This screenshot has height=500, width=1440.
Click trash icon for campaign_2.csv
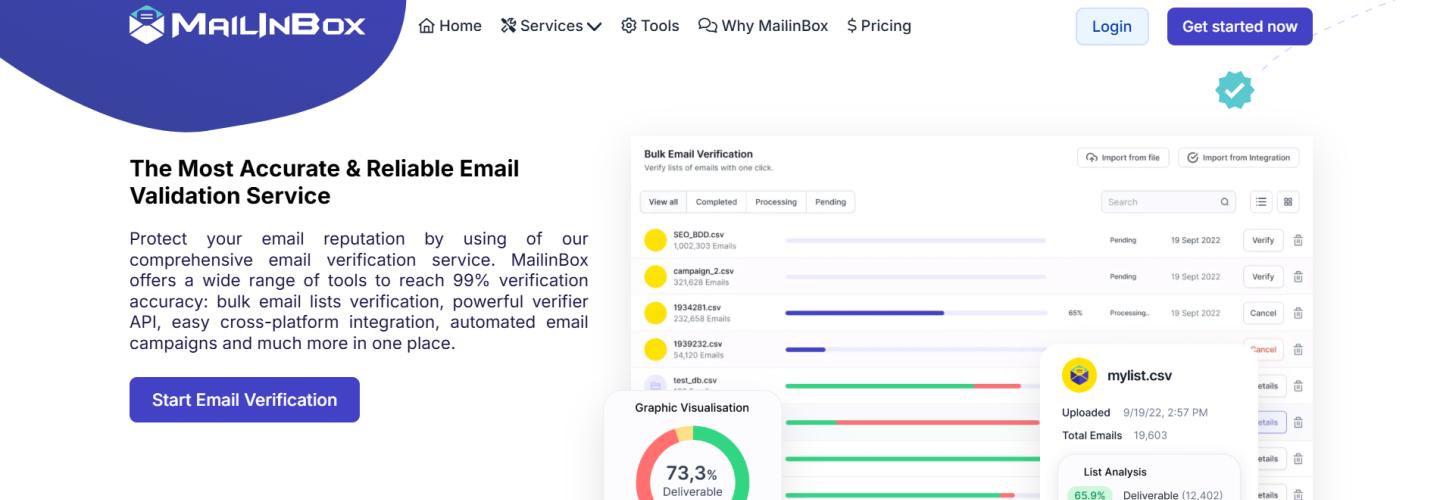pos(1298,277)
